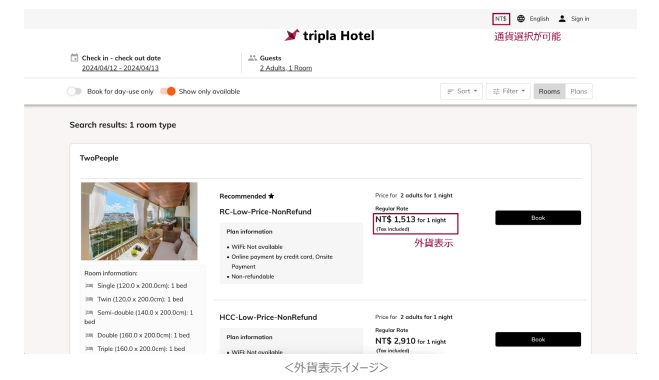Click the globe language icon

point(521,18)
